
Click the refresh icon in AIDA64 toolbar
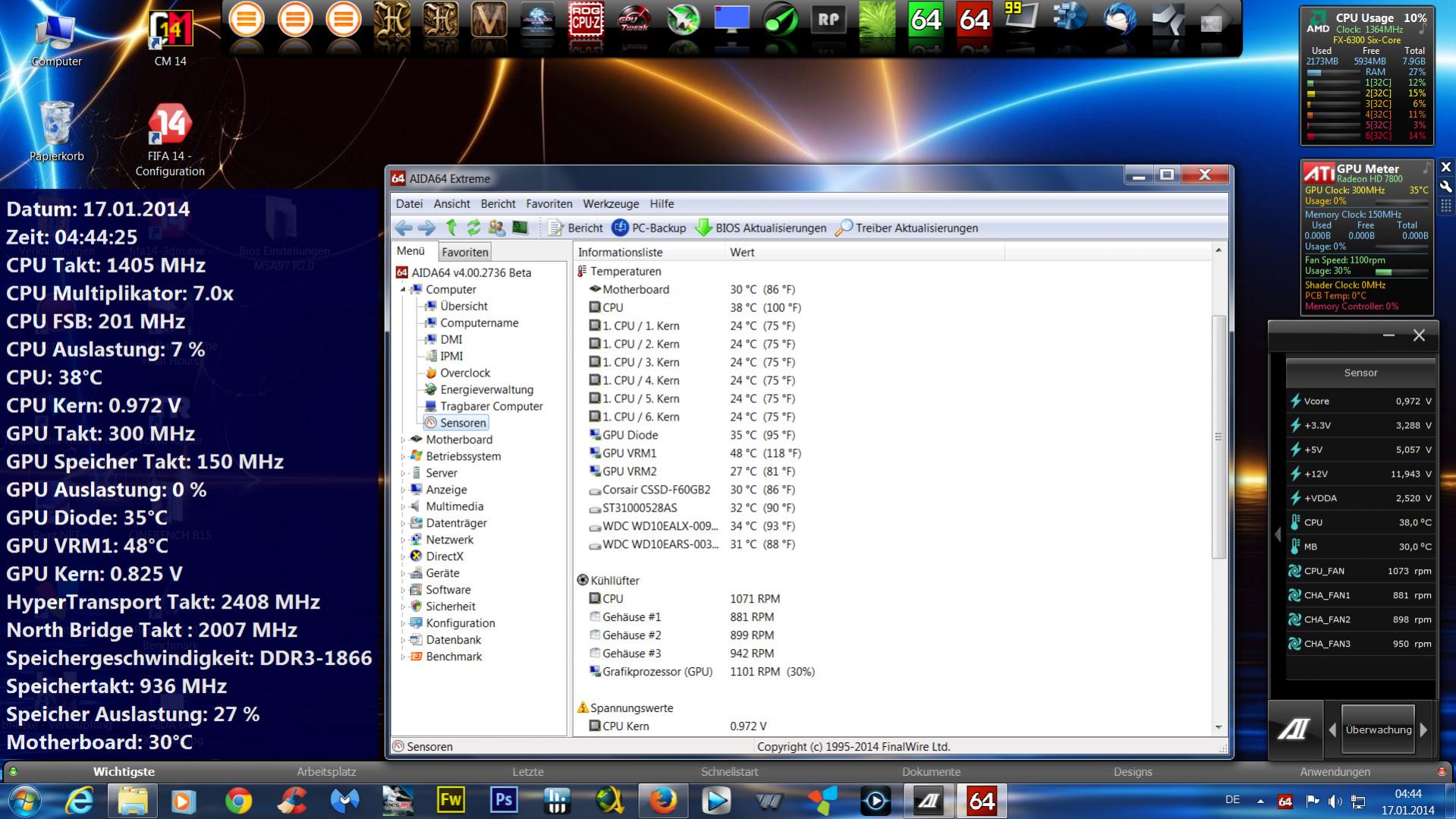[474, 228]
